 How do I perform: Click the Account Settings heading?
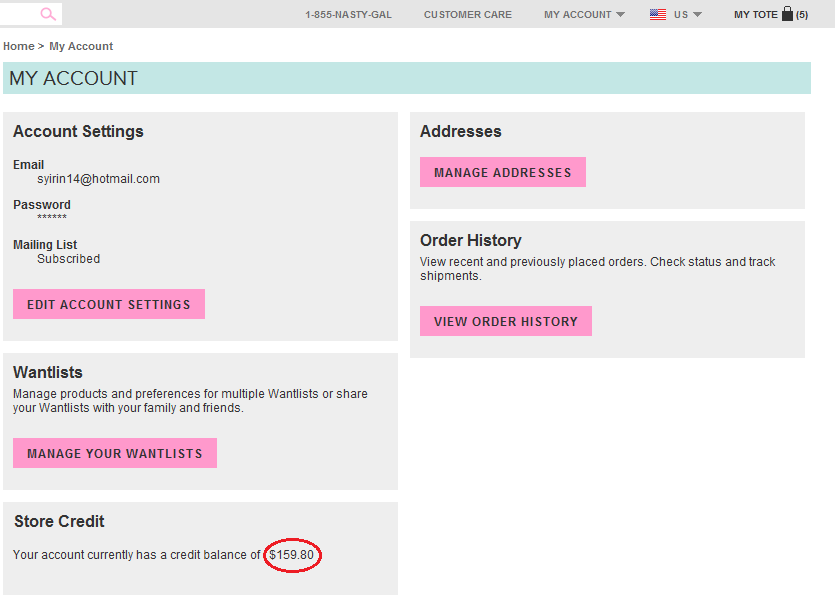tap(78, 132)
